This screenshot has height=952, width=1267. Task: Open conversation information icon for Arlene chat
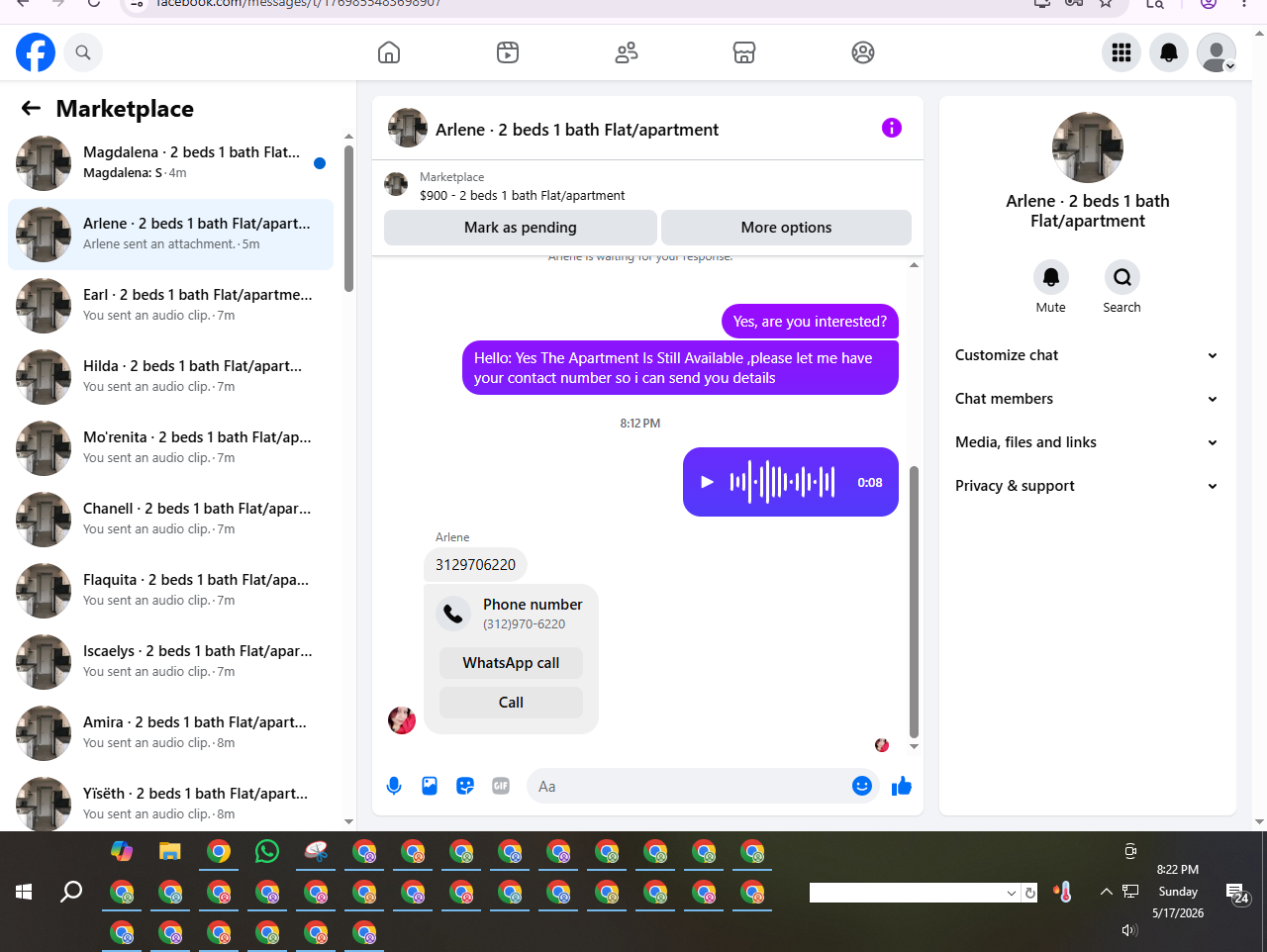pyautogui.click(x=892, y=128)
